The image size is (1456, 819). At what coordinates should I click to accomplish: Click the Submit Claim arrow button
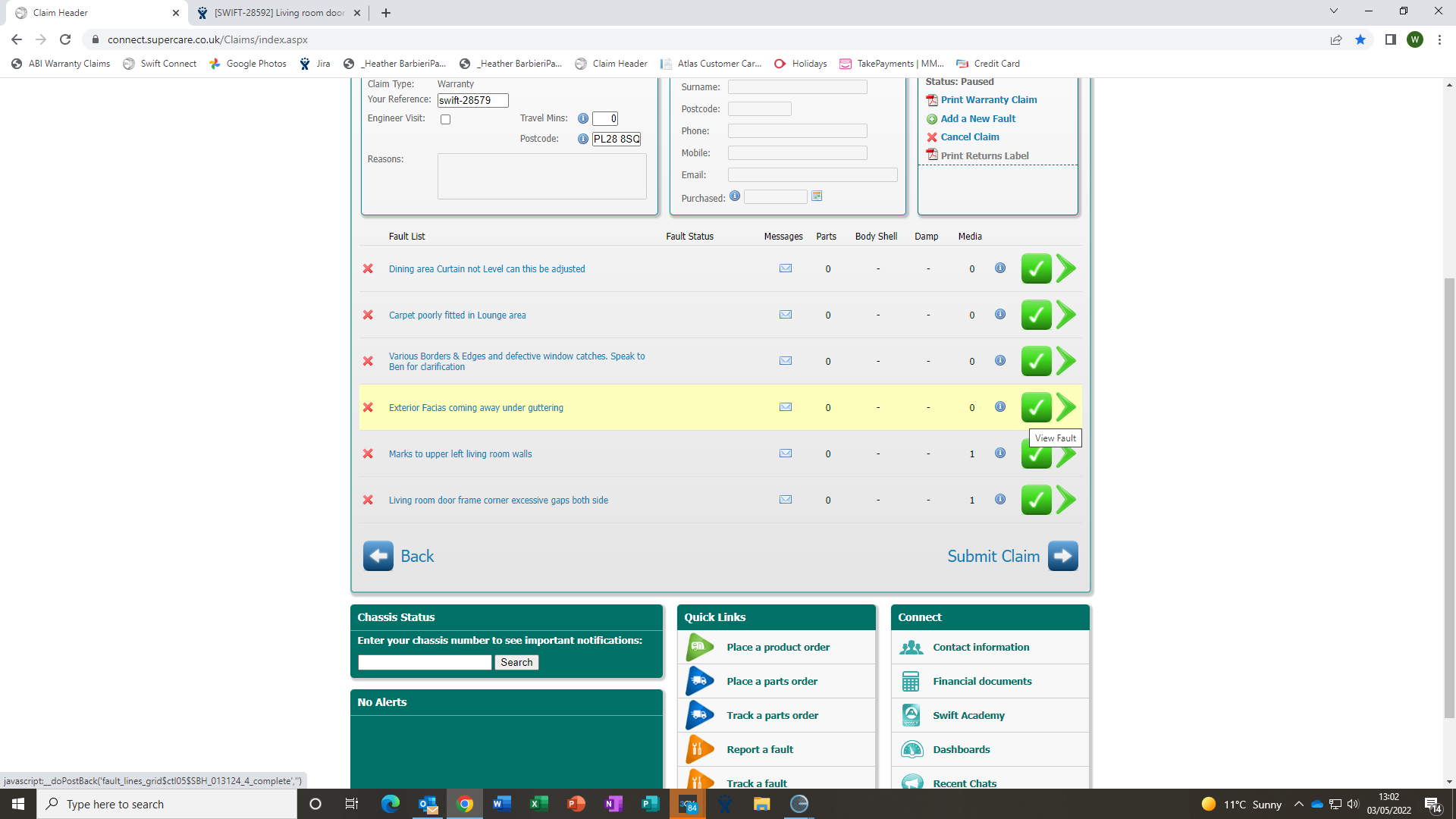point(1062,556)
